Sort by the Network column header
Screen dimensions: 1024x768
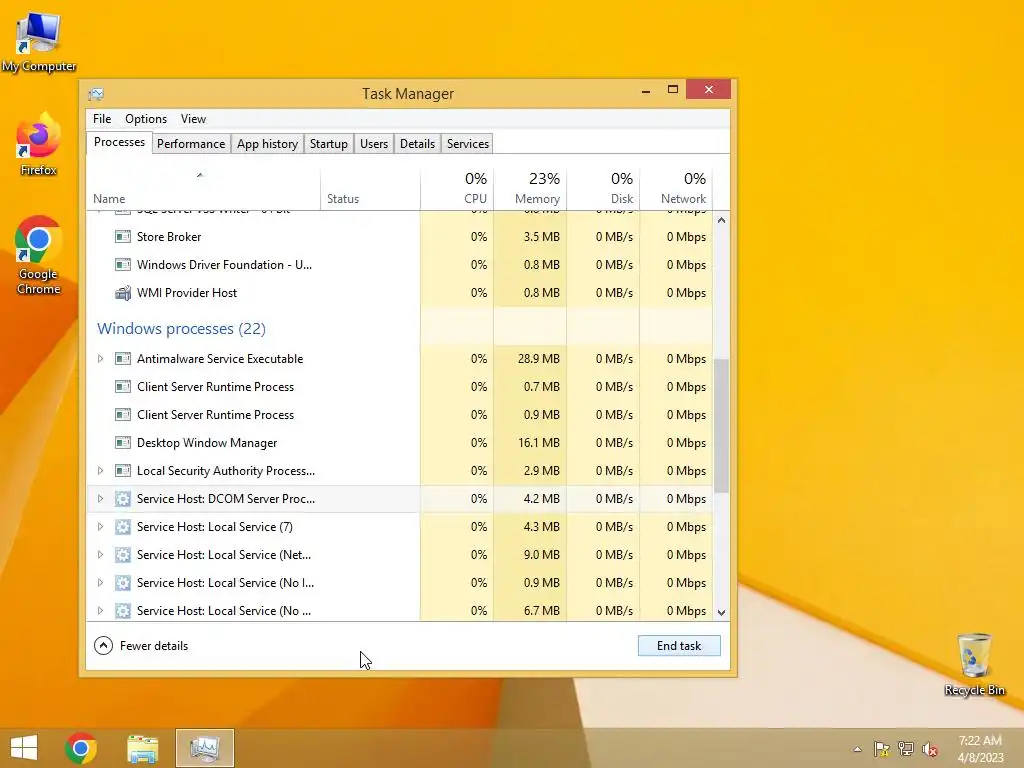click(676, 189)
